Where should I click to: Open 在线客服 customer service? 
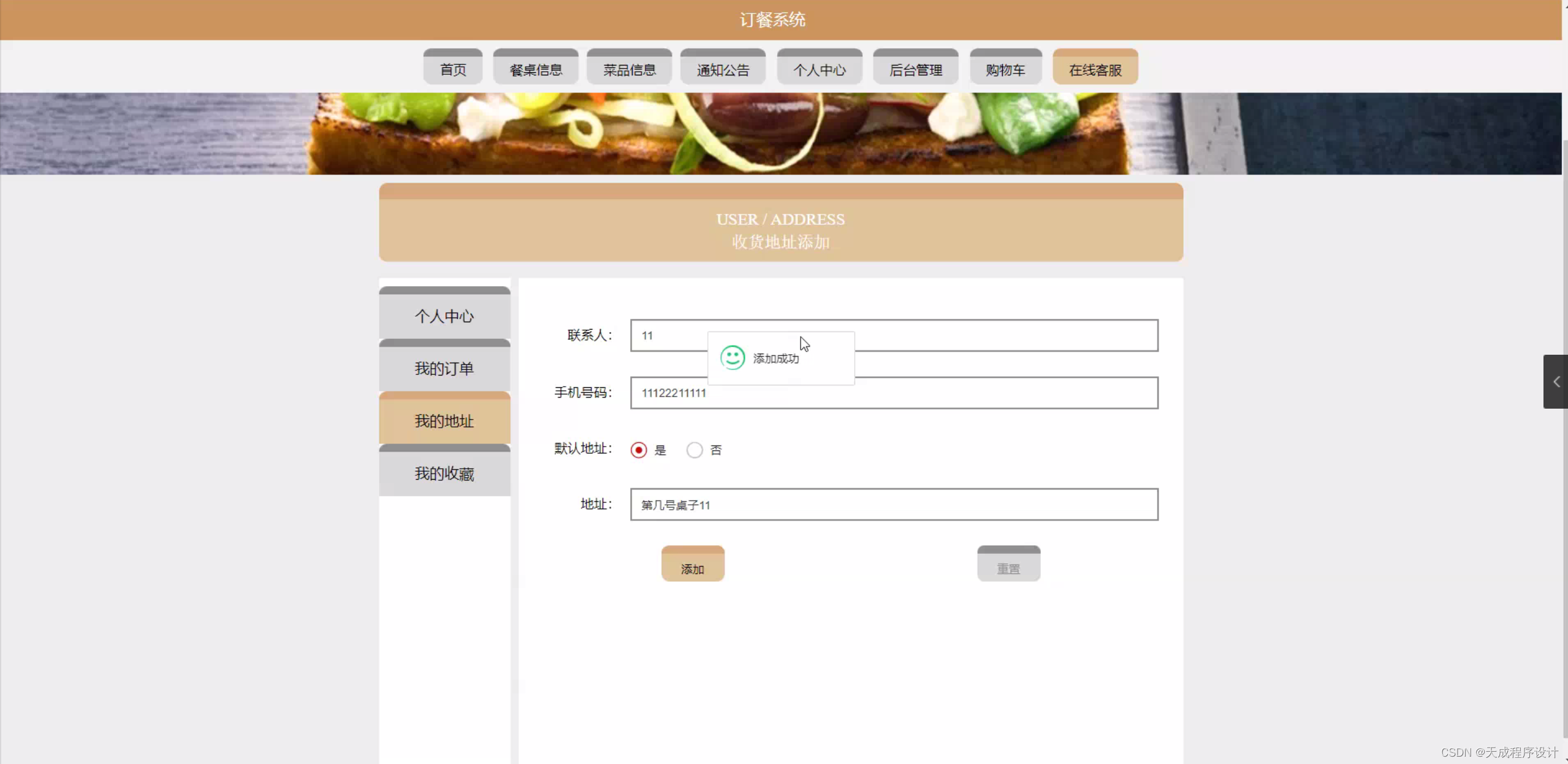point(1095,69)
